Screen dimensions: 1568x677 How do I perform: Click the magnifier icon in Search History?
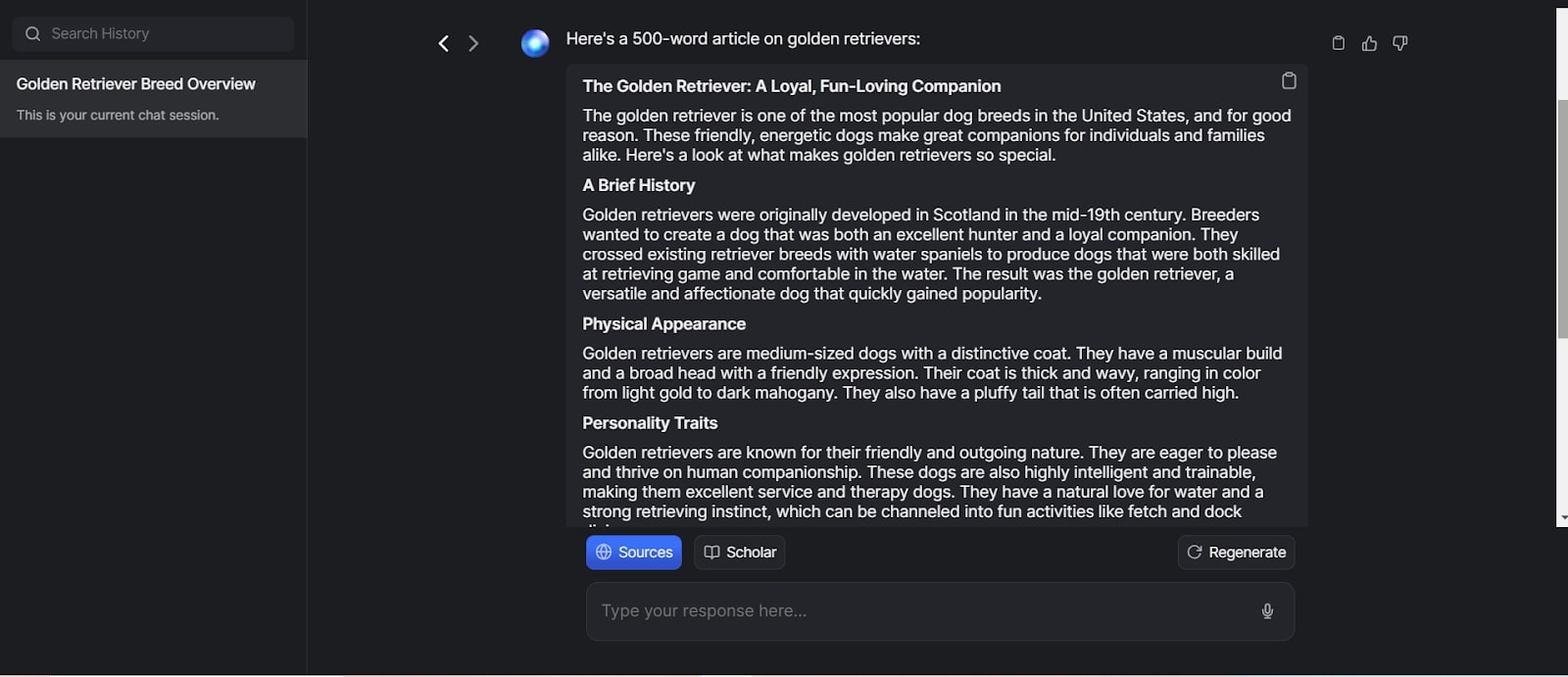(x=32, y=34)
